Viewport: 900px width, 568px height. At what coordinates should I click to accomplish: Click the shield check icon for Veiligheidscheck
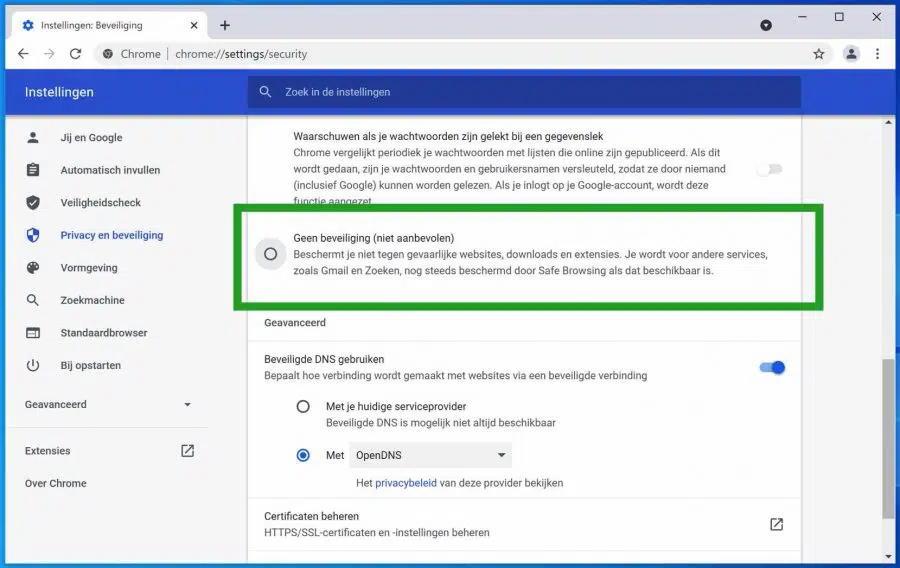click(33, 203)
